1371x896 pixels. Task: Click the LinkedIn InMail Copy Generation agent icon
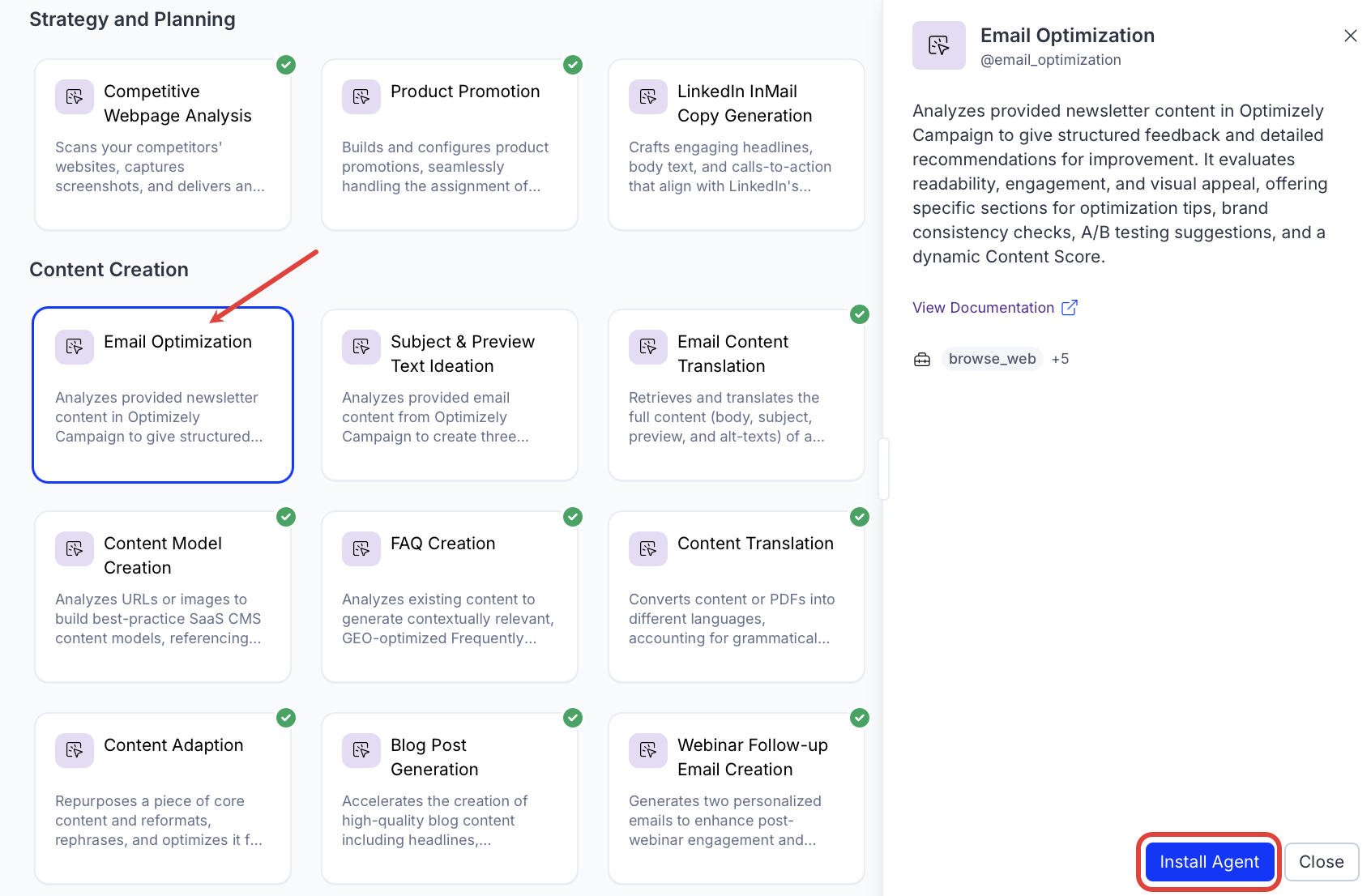[x=647, y=96]
